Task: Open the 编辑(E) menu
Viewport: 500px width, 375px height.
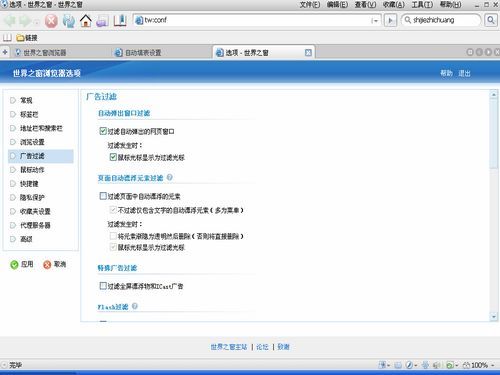Action: (337, 5)
